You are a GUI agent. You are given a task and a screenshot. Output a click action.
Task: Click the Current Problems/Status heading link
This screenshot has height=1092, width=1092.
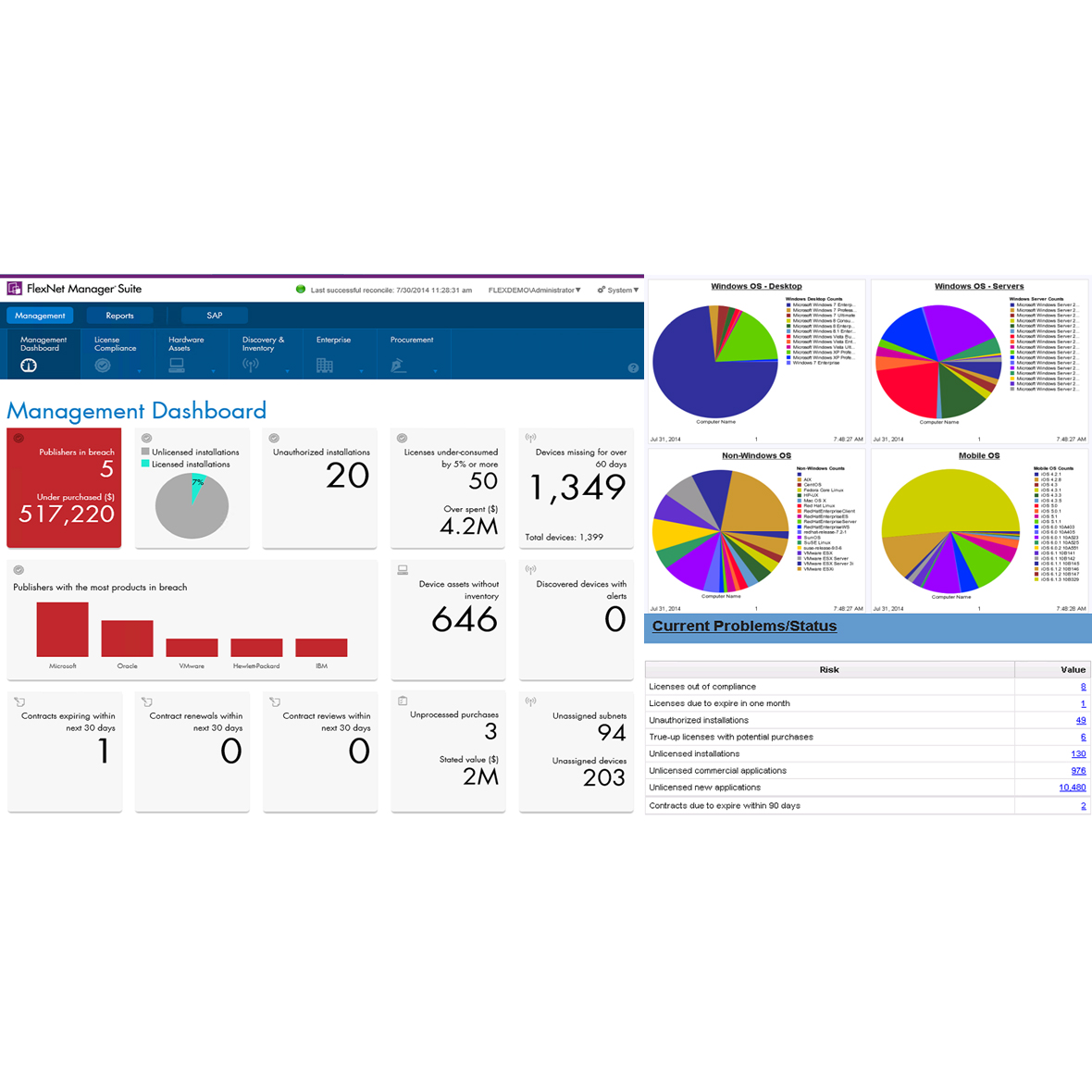pos(744,626)
